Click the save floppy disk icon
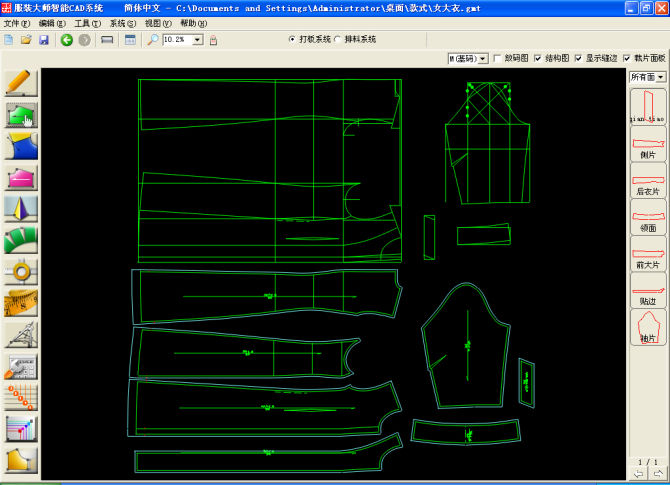 coord(43,40)
